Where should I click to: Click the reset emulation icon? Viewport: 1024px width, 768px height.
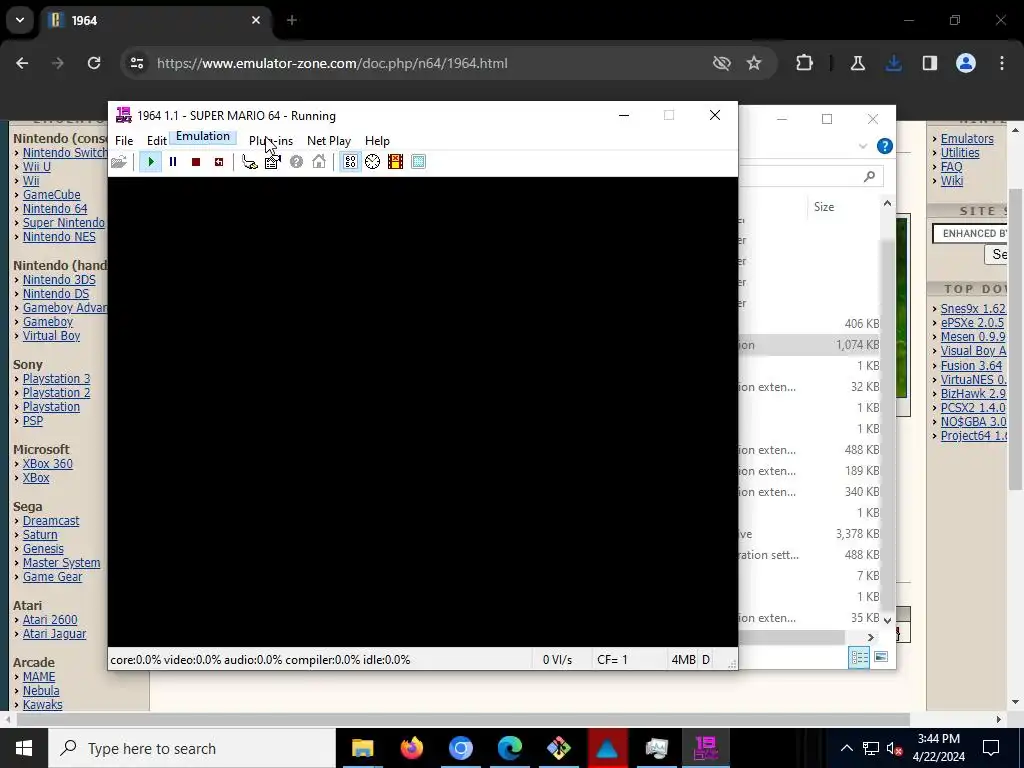click(x=219, y=162)
